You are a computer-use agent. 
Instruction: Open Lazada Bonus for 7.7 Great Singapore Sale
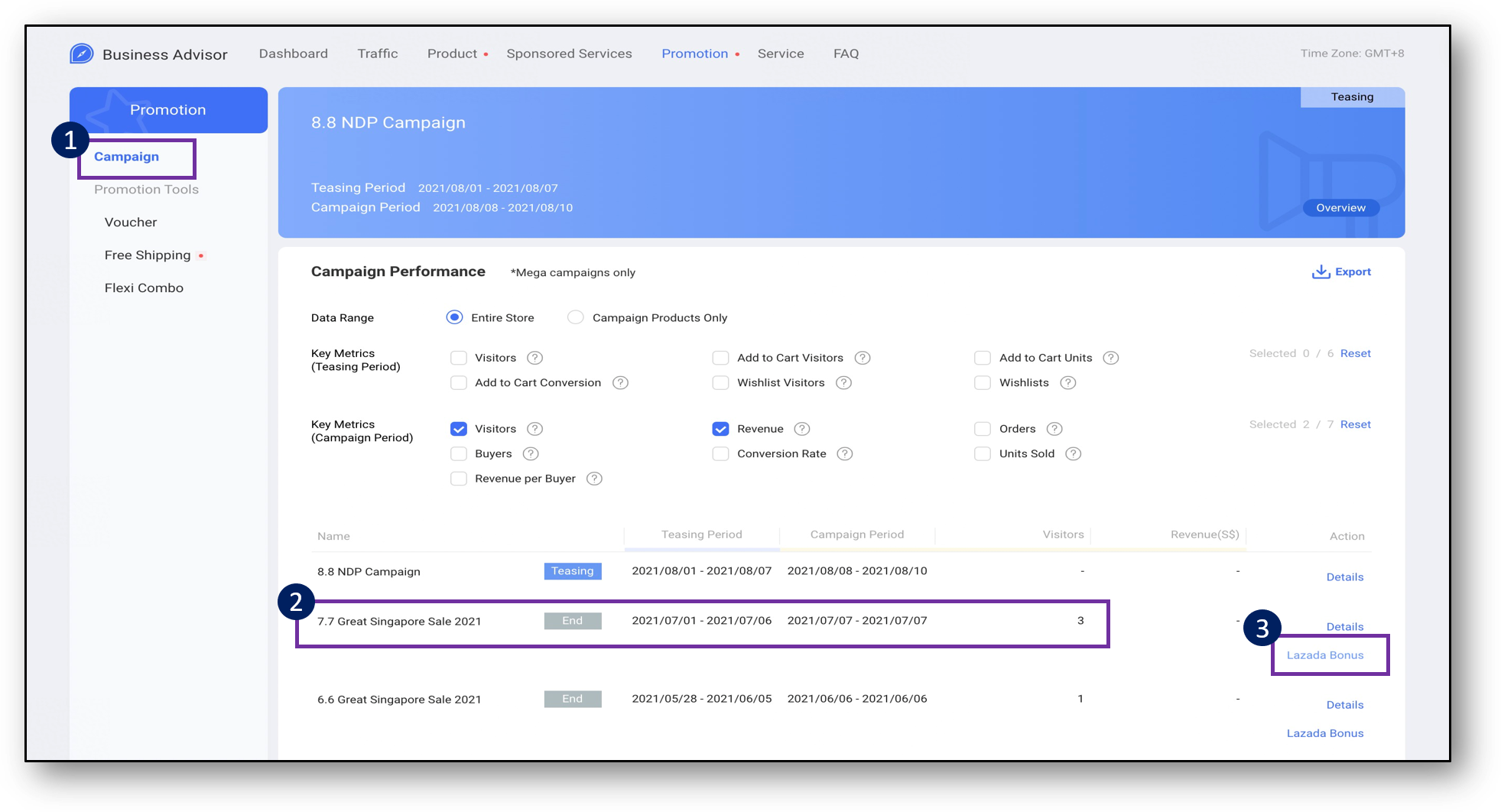(1325, 655)
